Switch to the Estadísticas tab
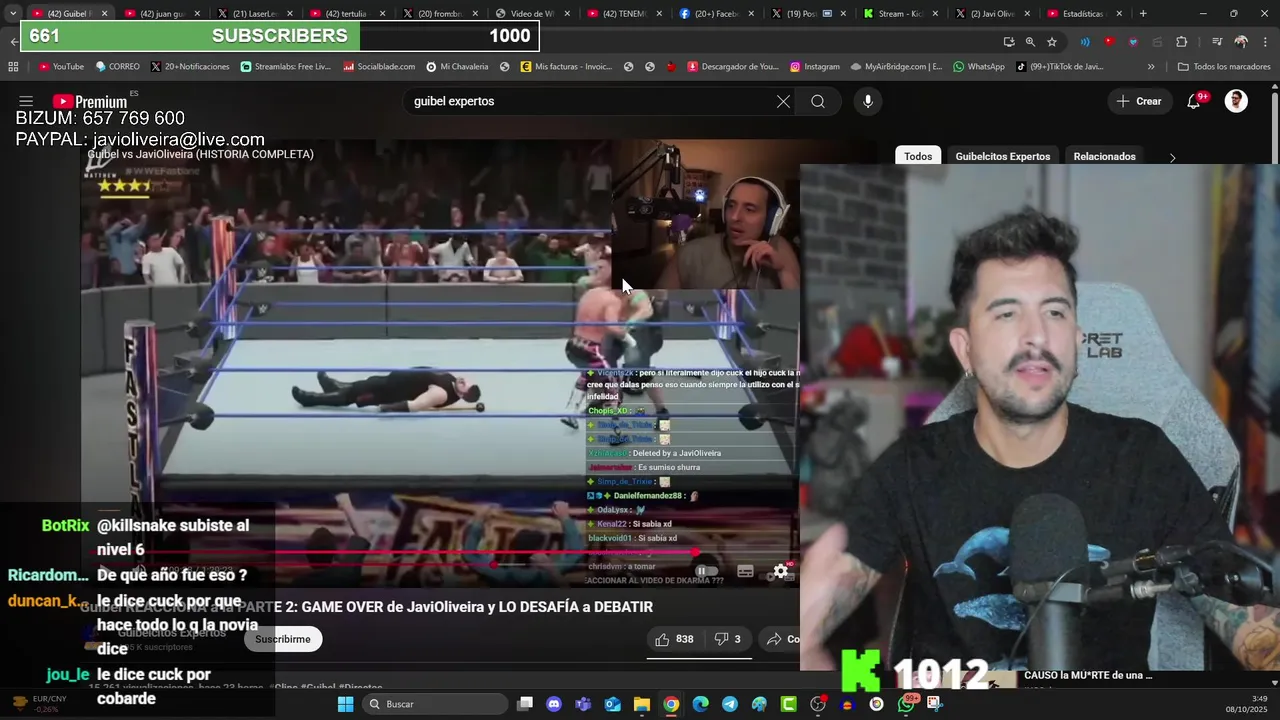Image resolution: width=1280 pixels, height=720 pixels. tap(1083, 14)
